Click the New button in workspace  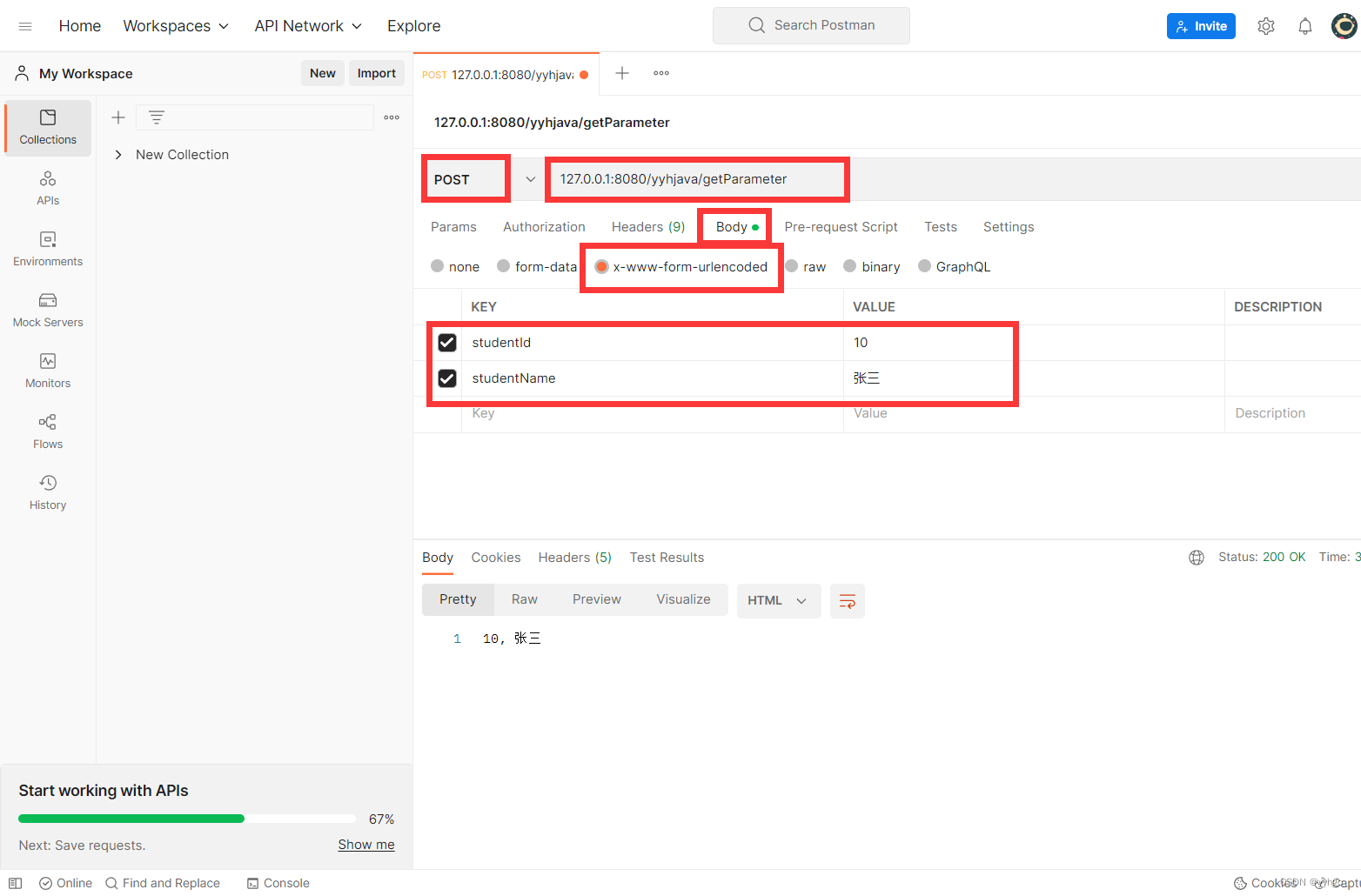click(x=323, y=73)
